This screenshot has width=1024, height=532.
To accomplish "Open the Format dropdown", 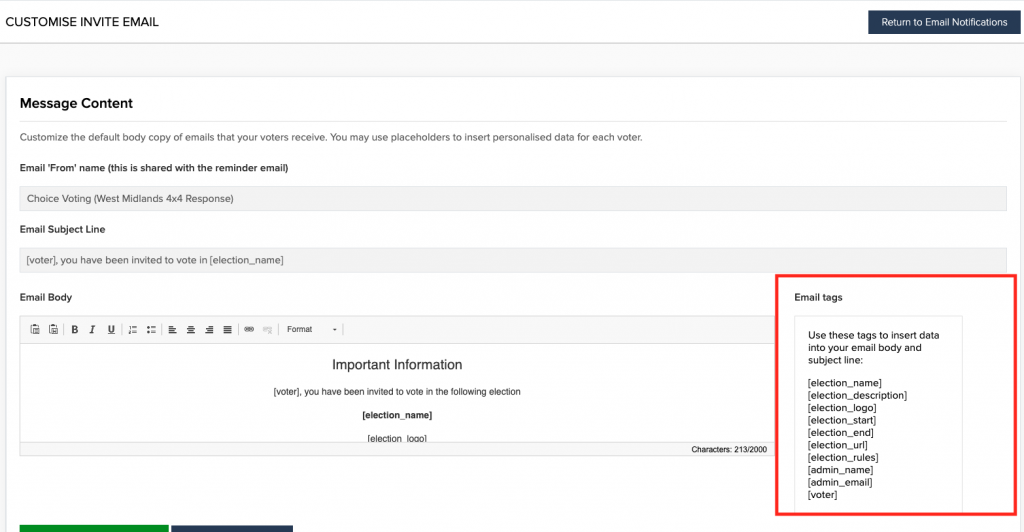I will (x=312, y=330).
